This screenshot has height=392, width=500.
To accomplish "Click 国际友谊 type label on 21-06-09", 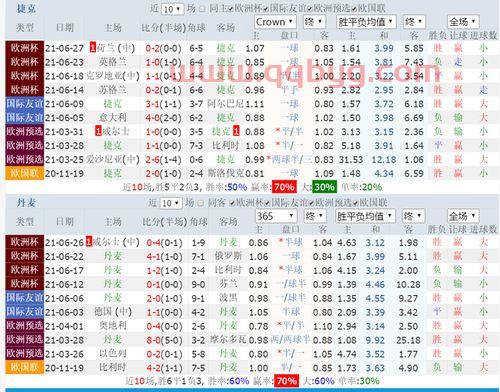I will [x=24, y=104].
